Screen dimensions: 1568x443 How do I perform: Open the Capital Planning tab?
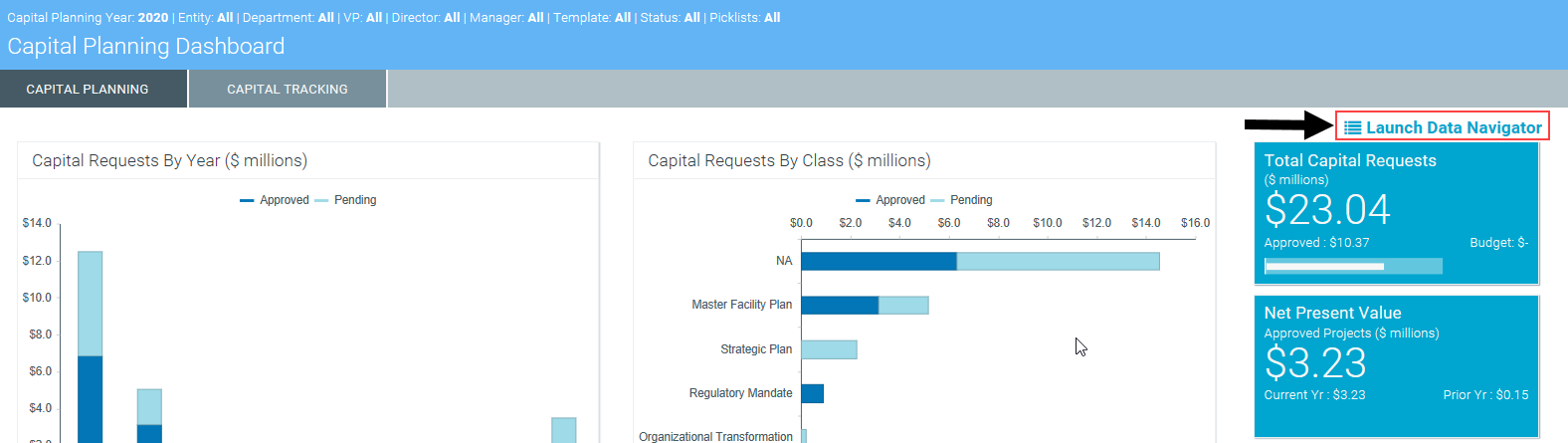94,89
